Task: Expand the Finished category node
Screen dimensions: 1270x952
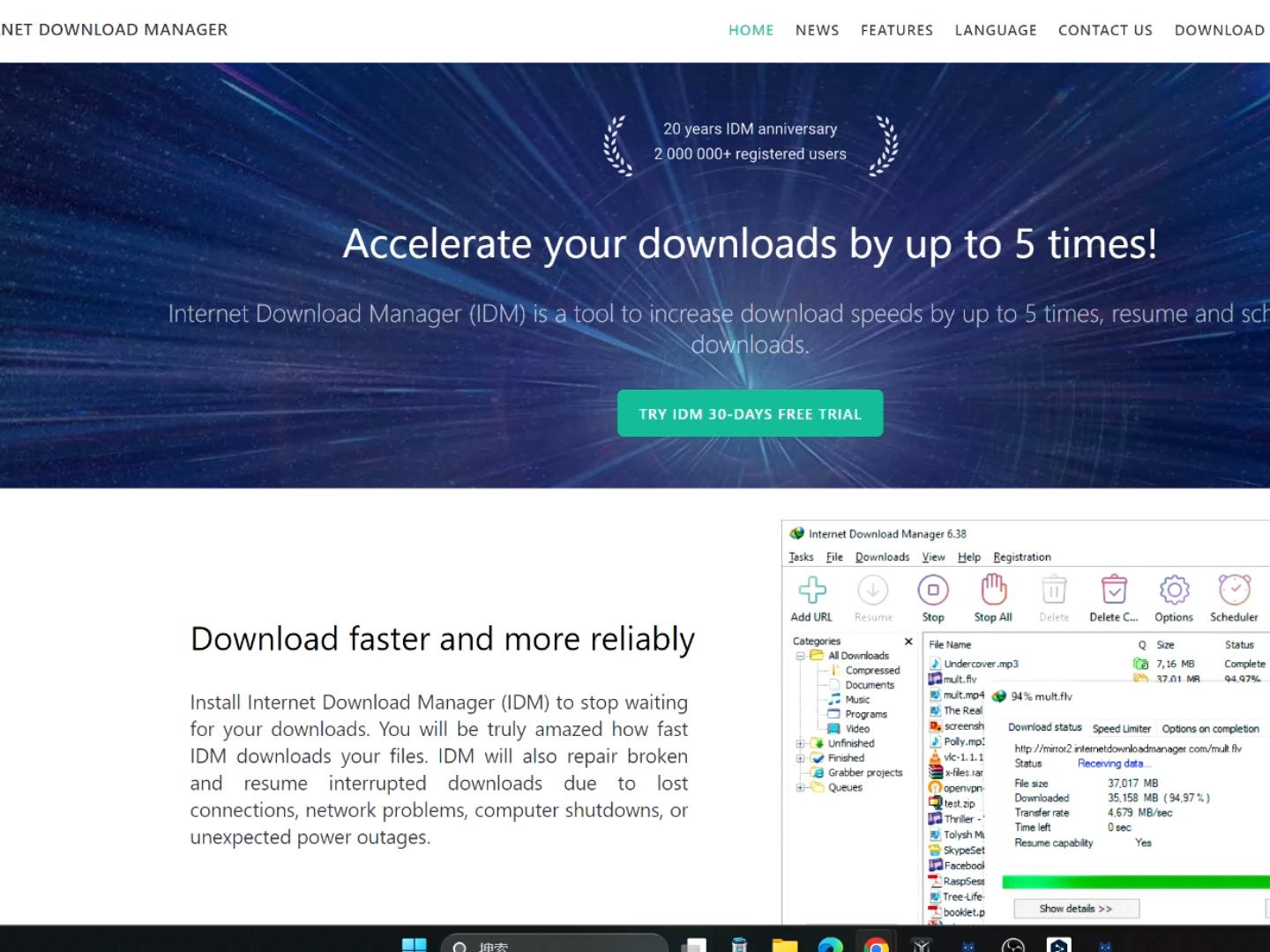Action: pyautogui.click(x=801, y=758)
